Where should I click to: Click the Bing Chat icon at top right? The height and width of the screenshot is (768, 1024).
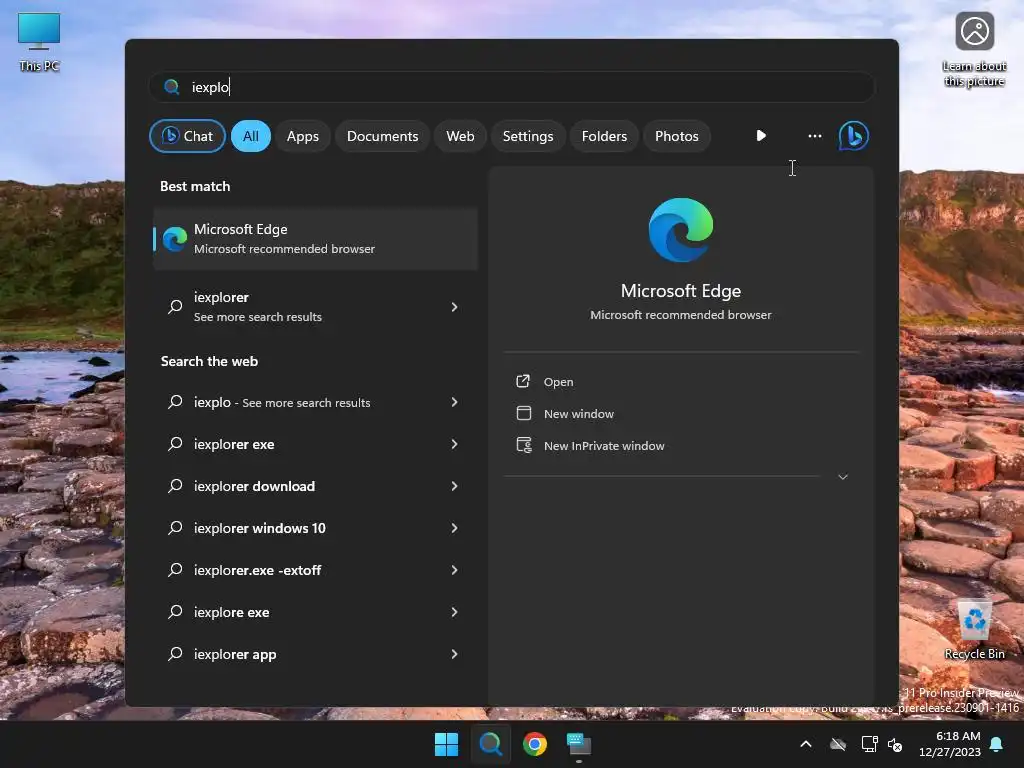click(x=854, y=136)
